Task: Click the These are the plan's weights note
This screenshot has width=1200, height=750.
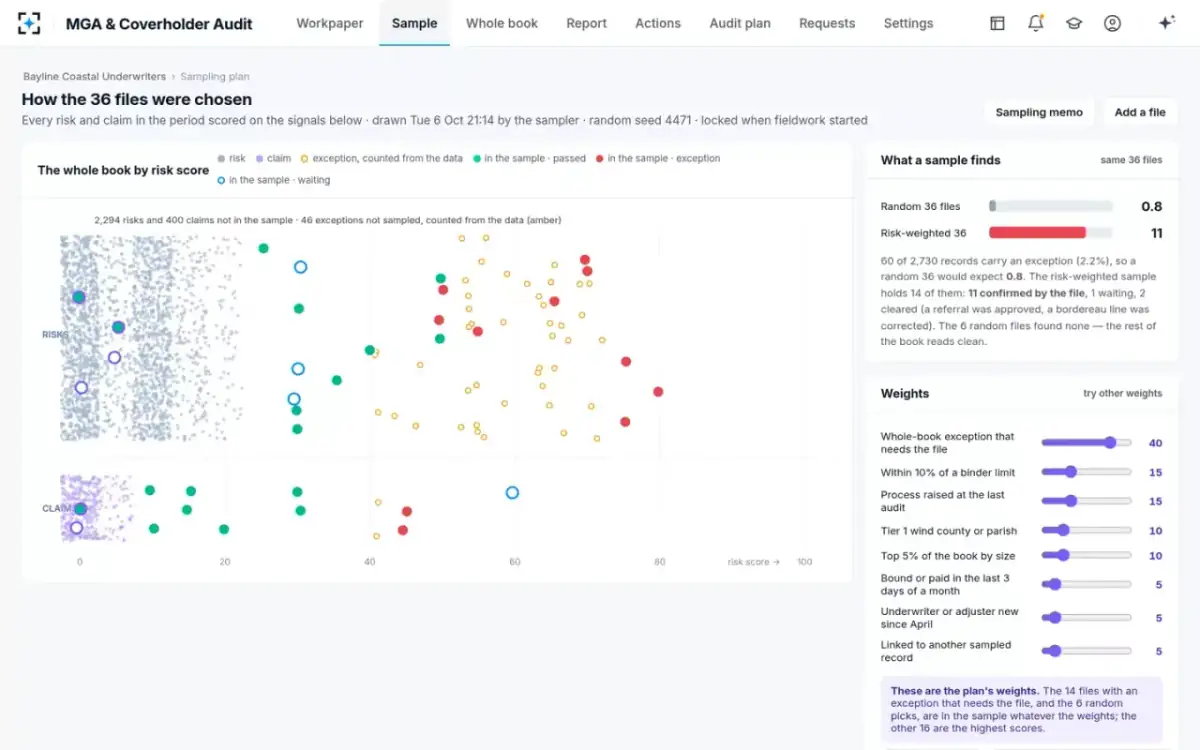Action: point(1021,712)
